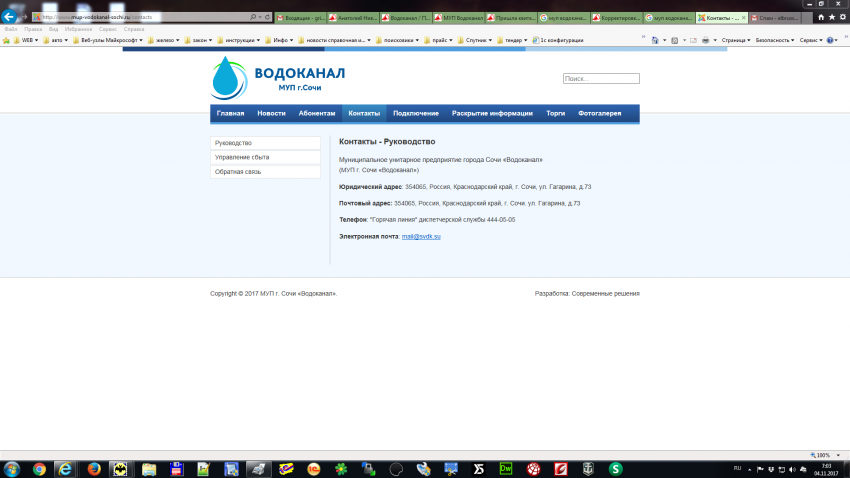This screenshot has width=850, height=478.
Task: Open 'Раскрытие информации' navigation item
Action: coord(492,114)
